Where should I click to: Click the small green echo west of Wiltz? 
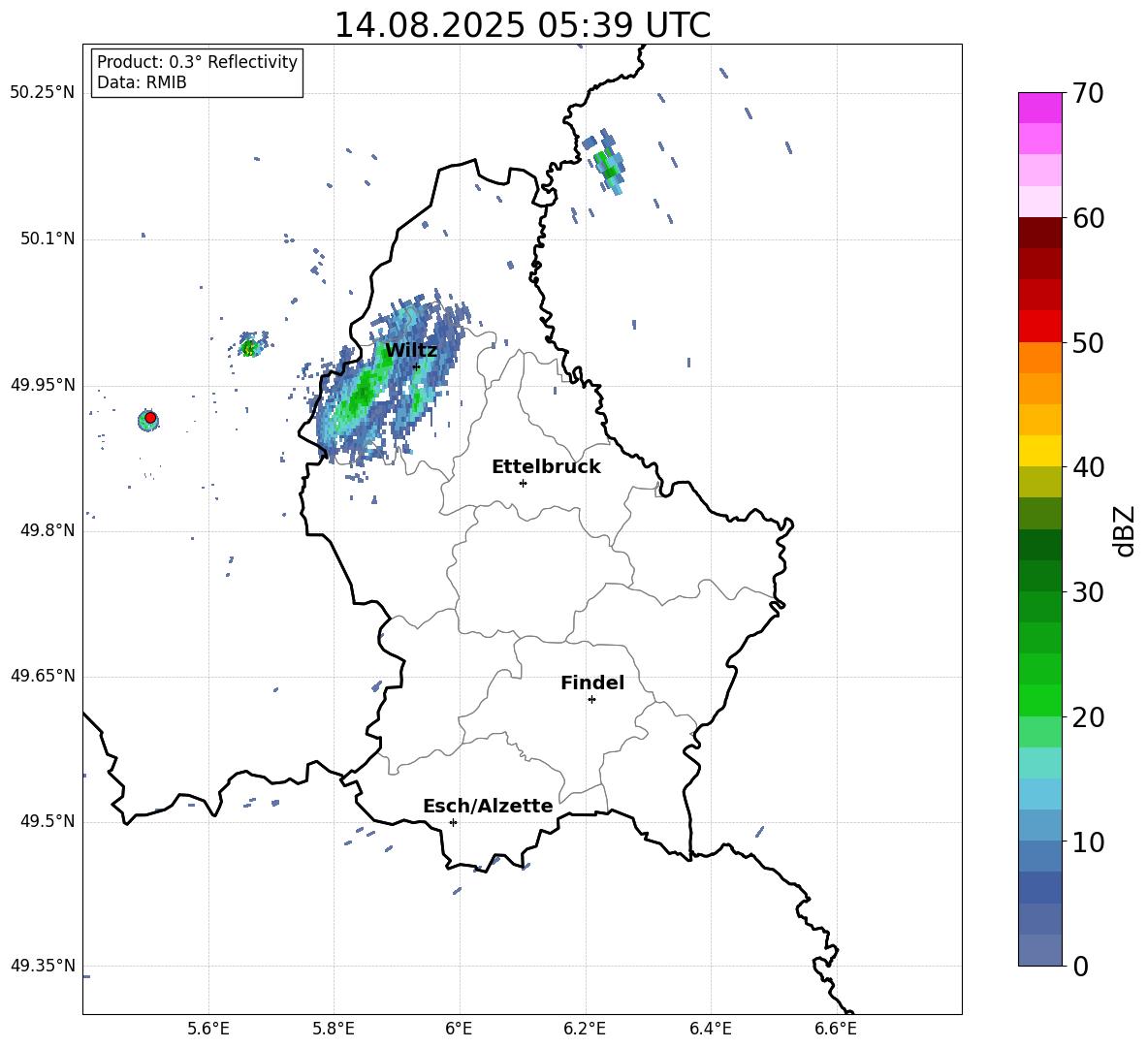click(250, 348)
